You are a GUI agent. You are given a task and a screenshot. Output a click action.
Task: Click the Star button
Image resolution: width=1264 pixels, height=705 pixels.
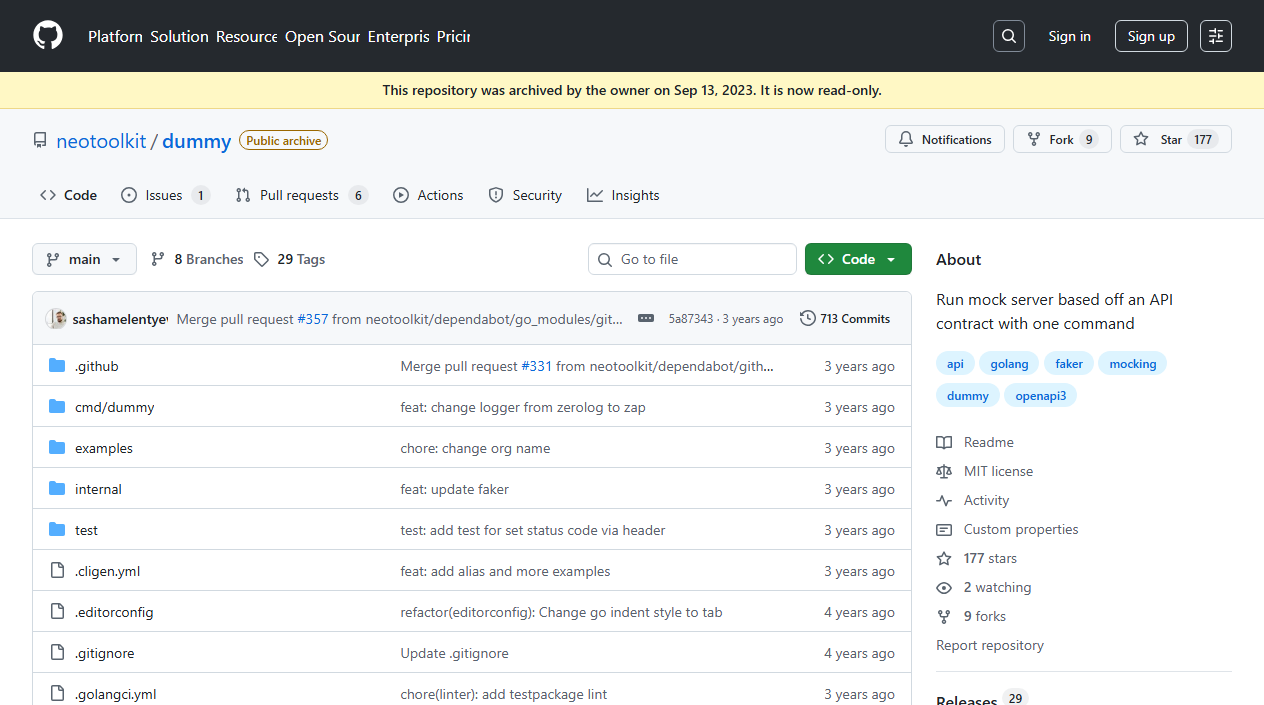coord(1176,140)
